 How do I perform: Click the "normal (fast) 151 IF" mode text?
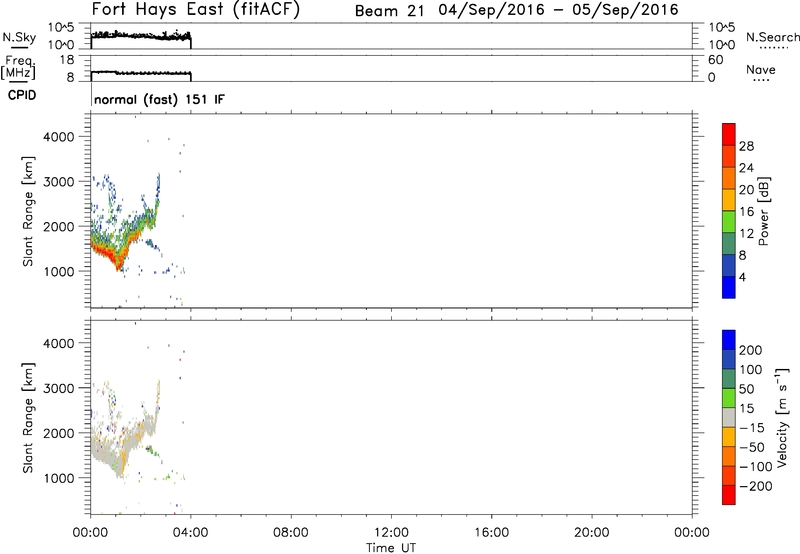tap(159, 99)
